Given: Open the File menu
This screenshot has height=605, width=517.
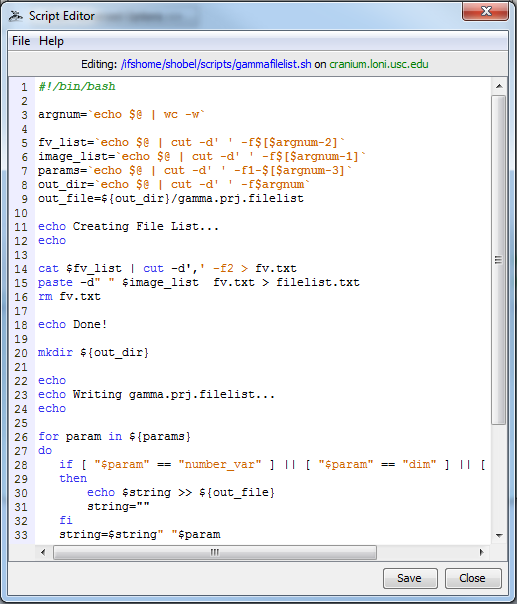Looking at the screenshot, I should (x=21, y=41).
